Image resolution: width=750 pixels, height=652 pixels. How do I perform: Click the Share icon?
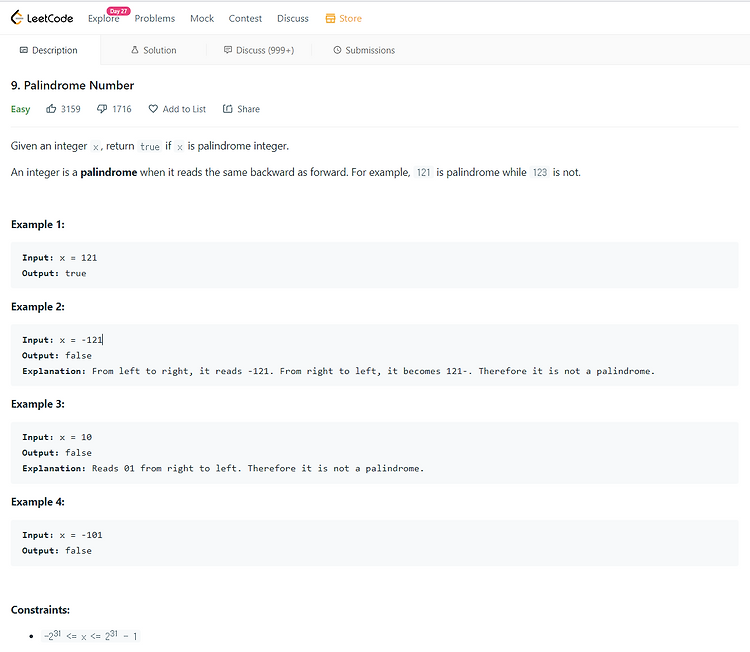tap(228, 109)
